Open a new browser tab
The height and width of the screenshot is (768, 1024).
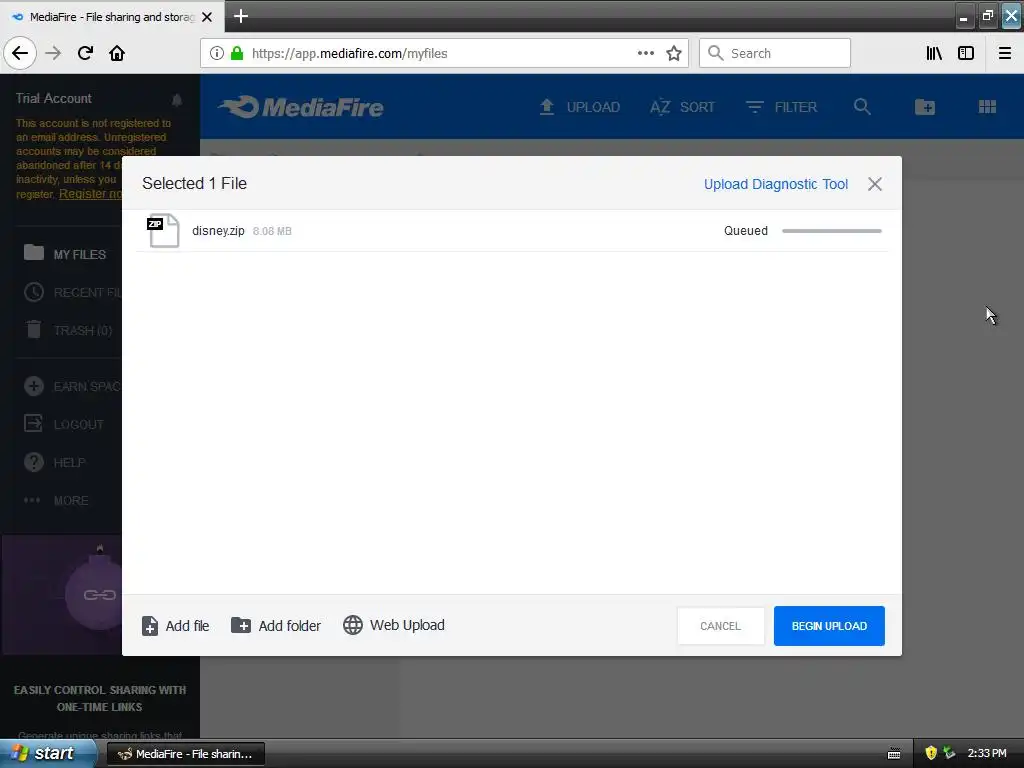pos(240,16)
